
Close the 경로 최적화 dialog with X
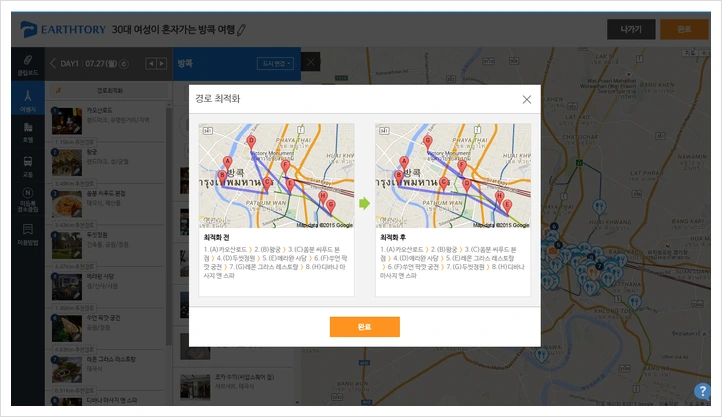(527, 99)
